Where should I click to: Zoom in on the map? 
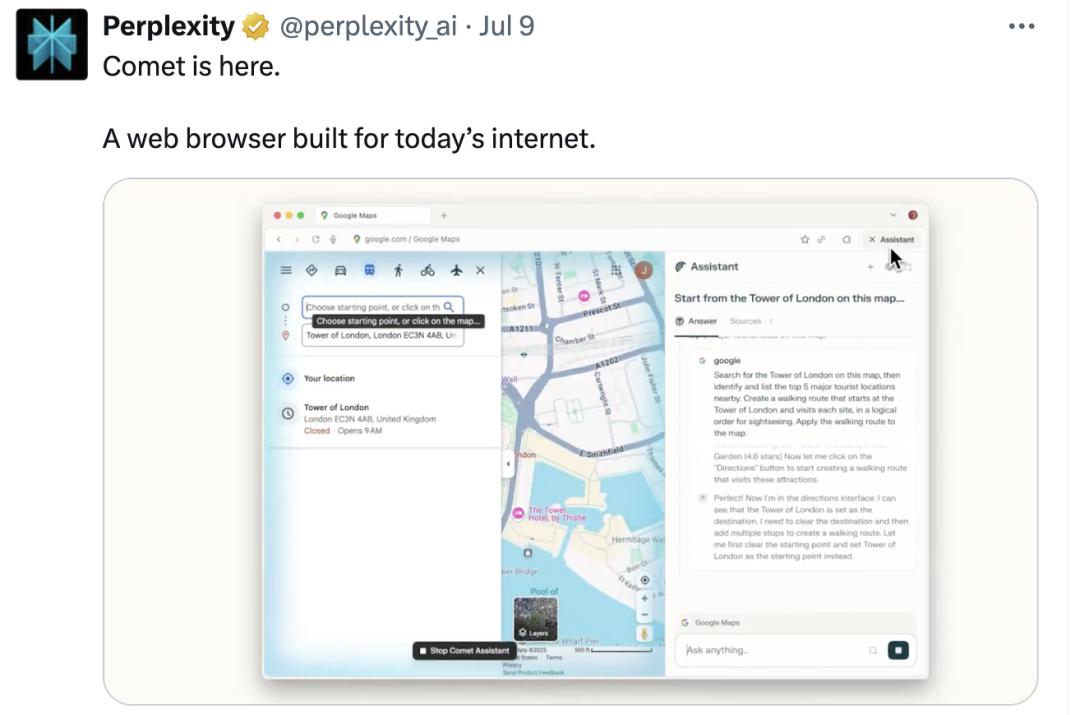click(645, 598)
